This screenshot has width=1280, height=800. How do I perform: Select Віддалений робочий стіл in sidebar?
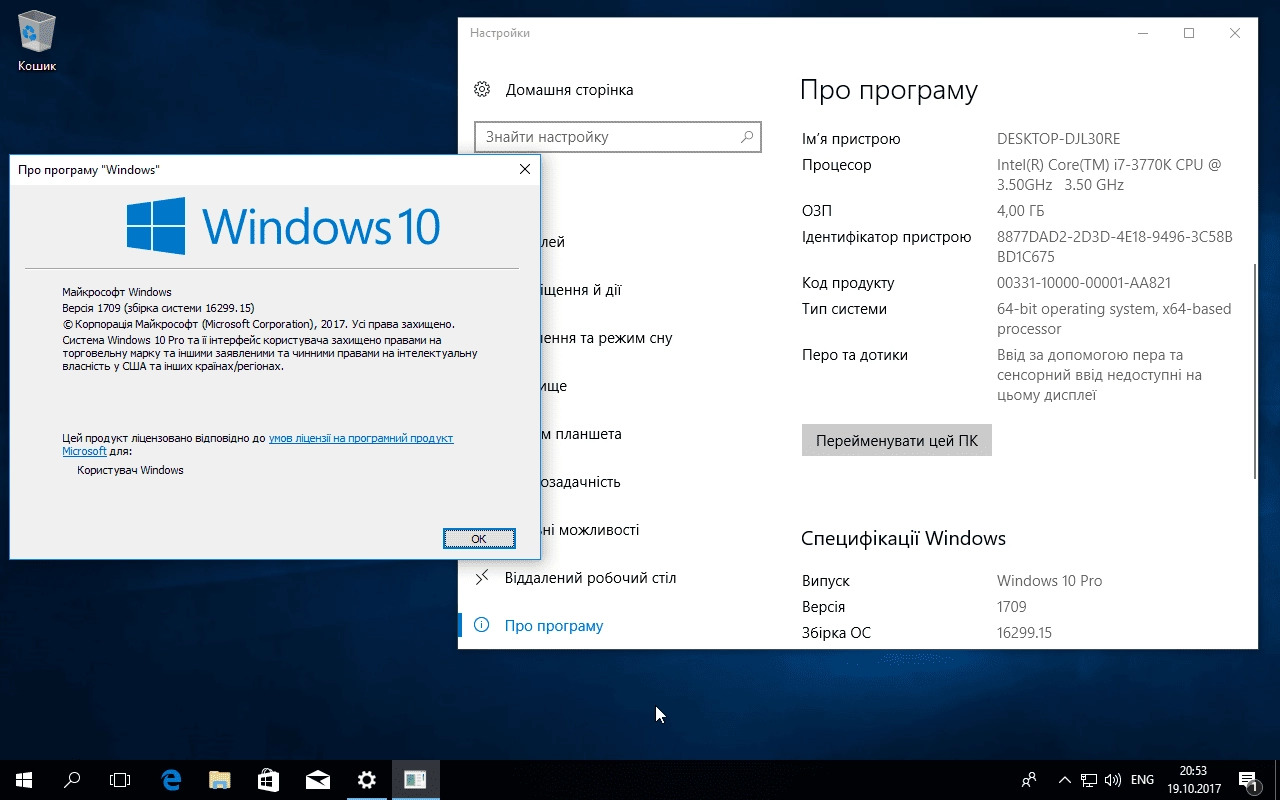coord(590,578)
